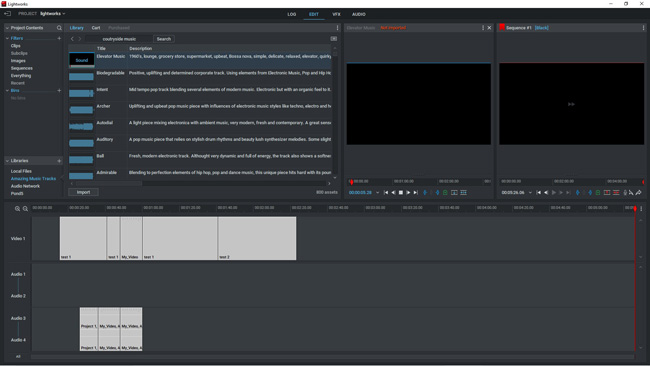650x366 pixels.
Task: Select the Audio Network library
Action: [x=25, y=186]
